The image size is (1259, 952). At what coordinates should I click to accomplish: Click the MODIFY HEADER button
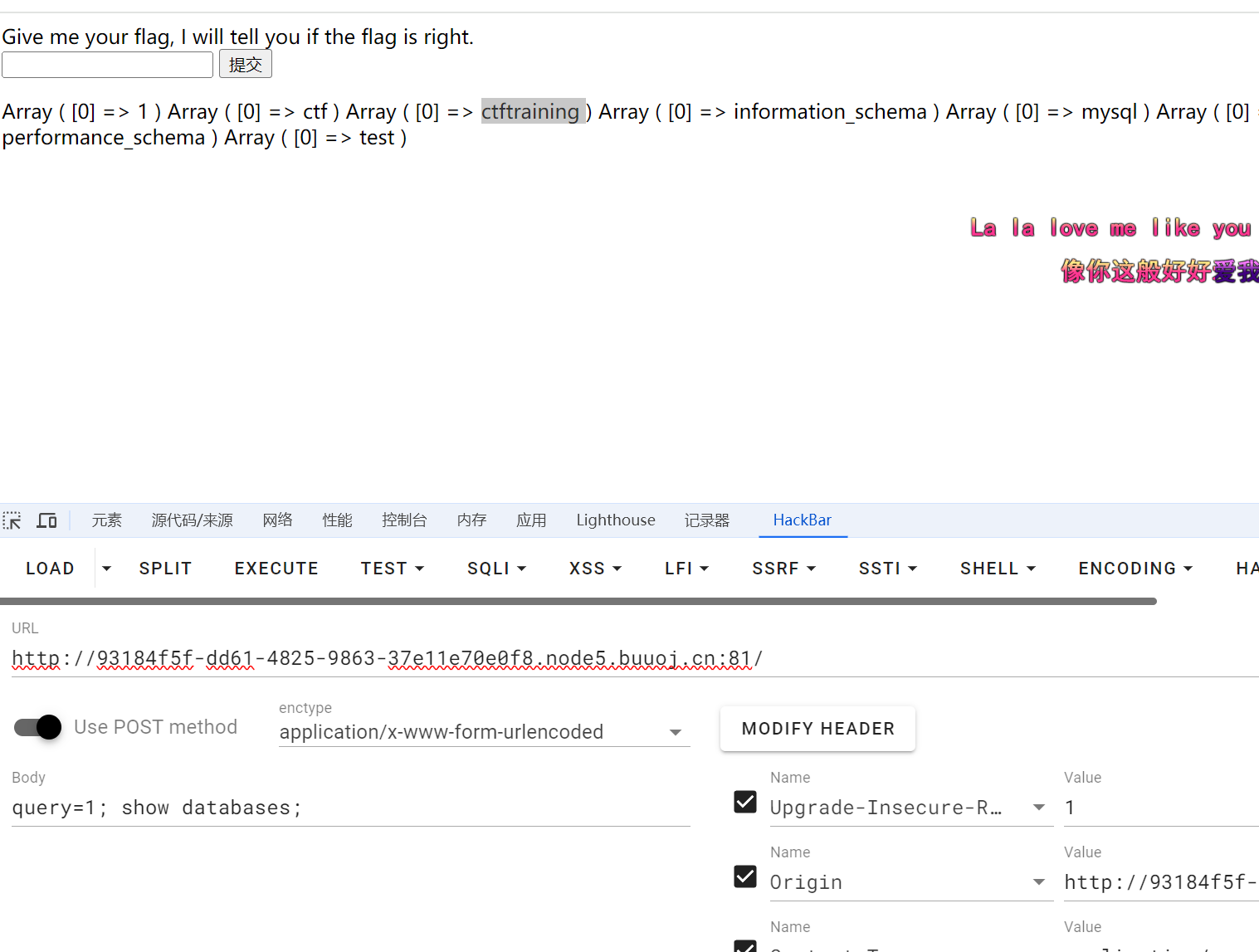coord(817,729)
